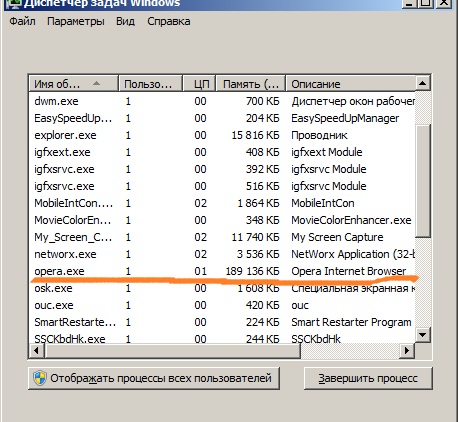
Task: Click the MobileIntCon description cell
Action: click(x=323, y=203)
